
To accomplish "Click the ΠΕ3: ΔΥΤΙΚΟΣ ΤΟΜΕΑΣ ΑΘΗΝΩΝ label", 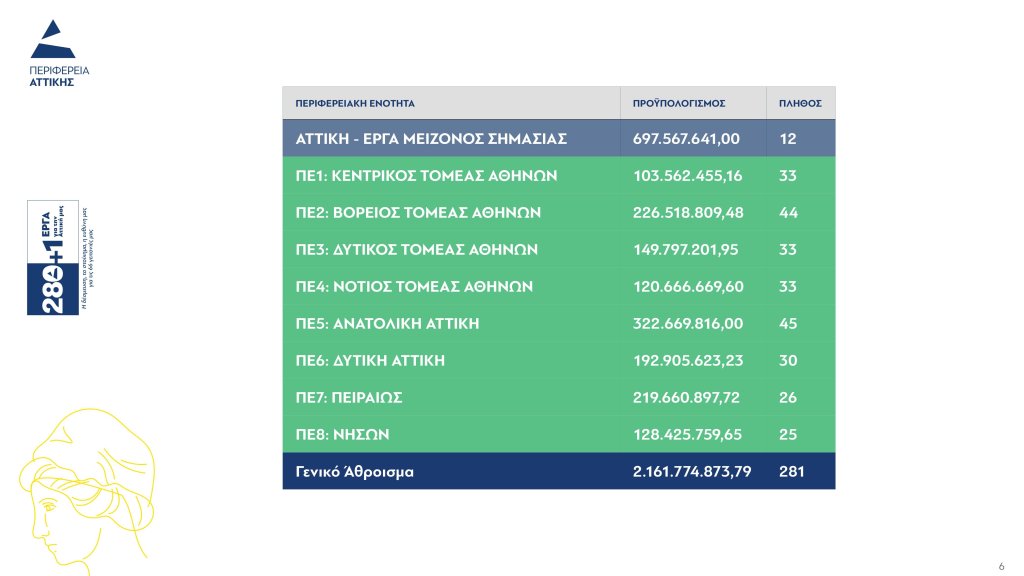I will coord(417,250).
